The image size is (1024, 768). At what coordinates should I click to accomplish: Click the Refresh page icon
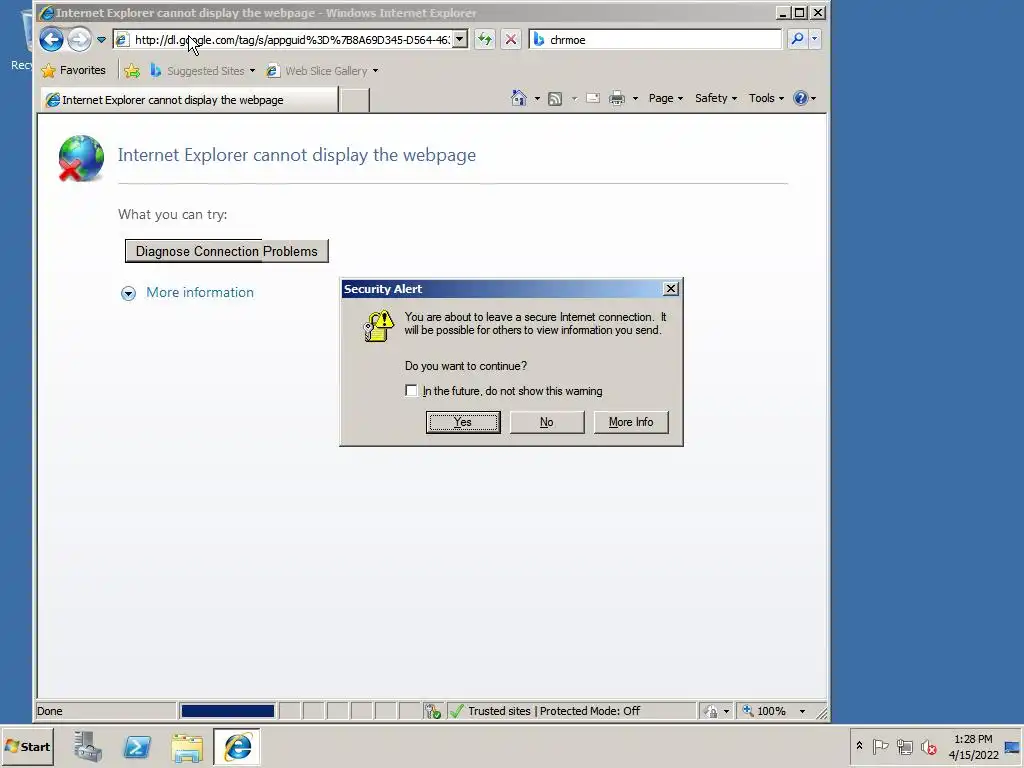pyautogui.click(x=485, y=40)
